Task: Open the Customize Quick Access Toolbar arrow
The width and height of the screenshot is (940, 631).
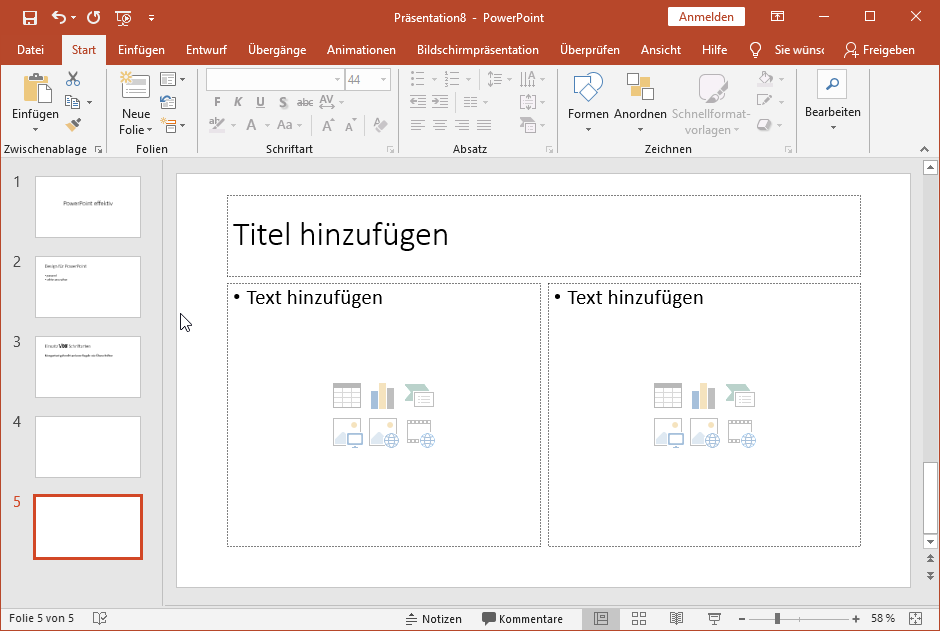Action: [x=152, y=18]
